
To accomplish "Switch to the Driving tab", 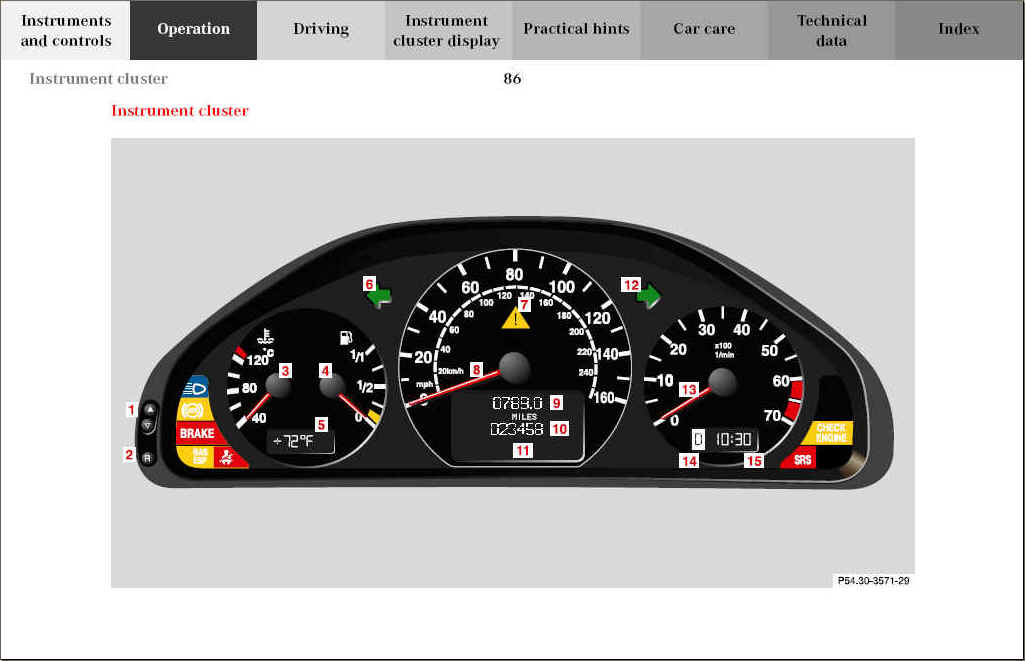I will [x=321, y=30].
